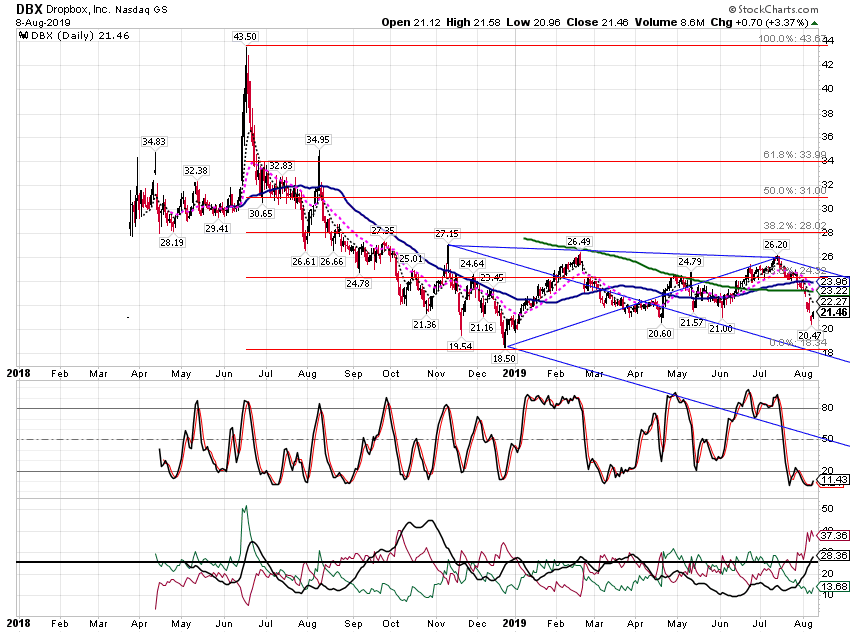This screenshot has width=850, height=633.
Task: Click the '61.8%: 33.99' Fibonacci label
Action: tap(795, 155)
